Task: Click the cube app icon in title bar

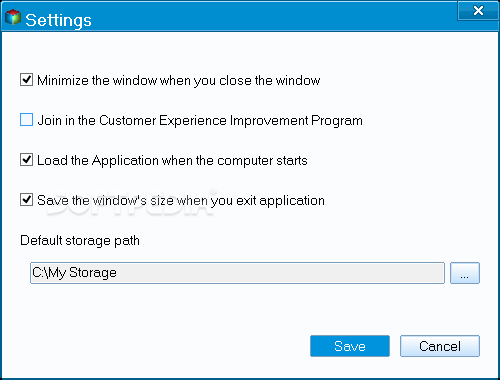Action: (x=13, y=17)
